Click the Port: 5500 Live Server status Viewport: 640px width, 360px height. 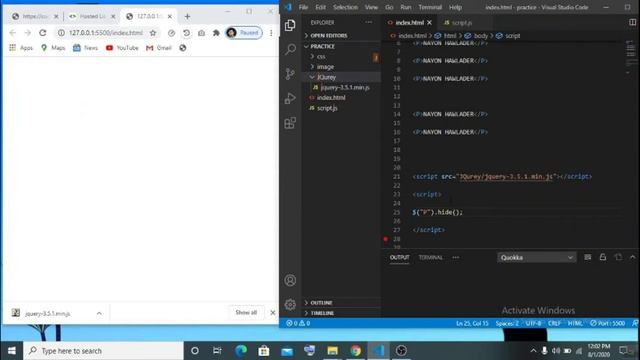607,323
